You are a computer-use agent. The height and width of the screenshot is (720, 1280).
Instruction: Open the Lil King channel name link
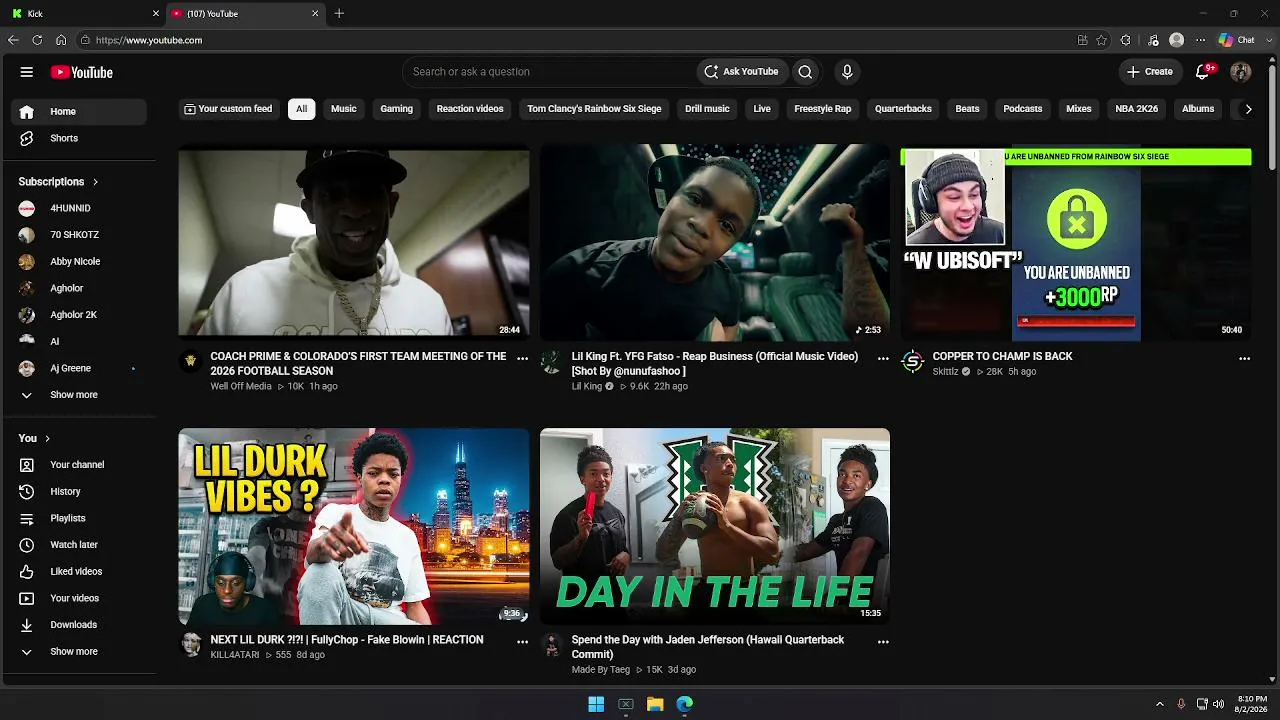(x=587, y=386)
